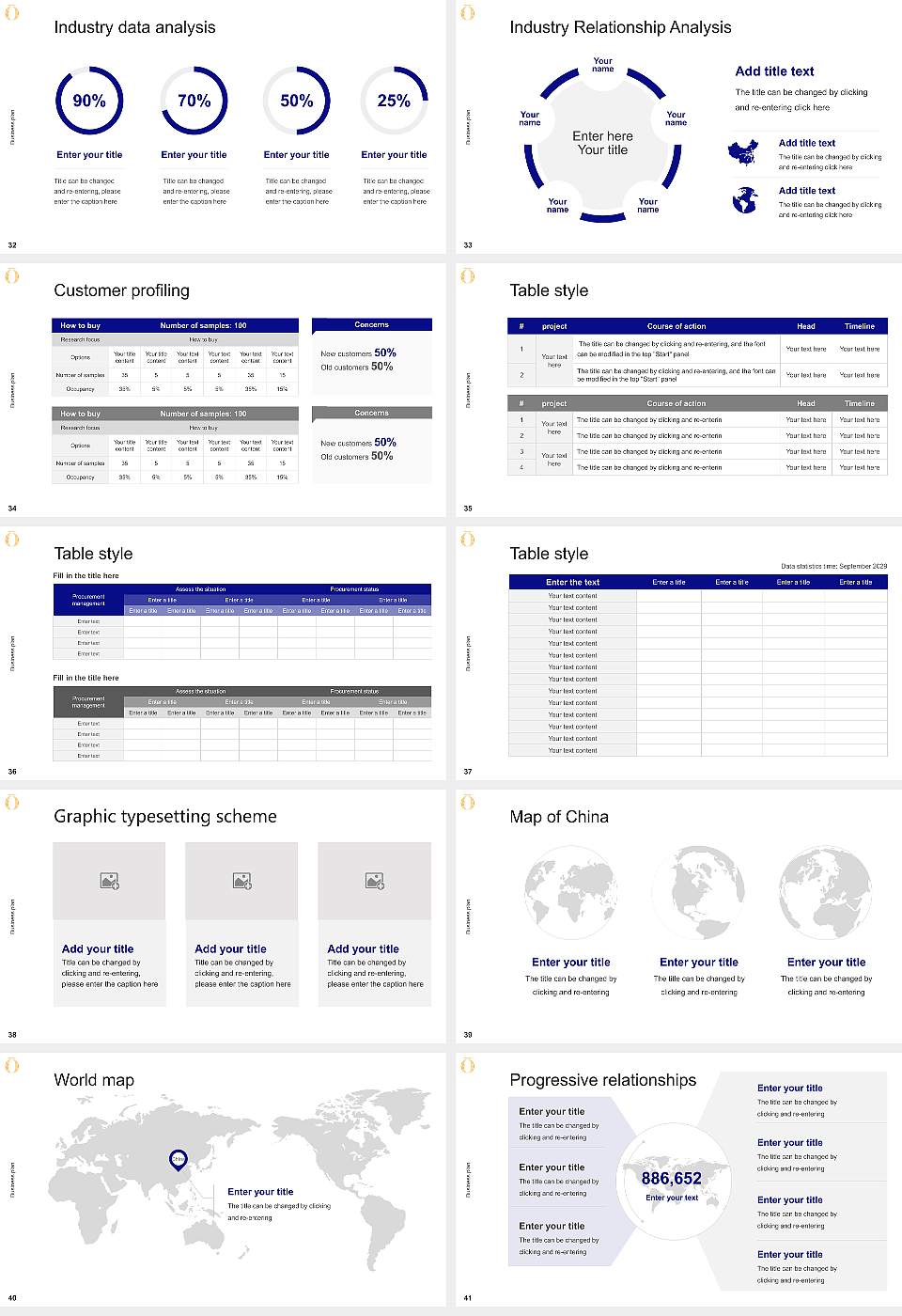Click the first image placeholder icon in Graphic typesetting scheme

point(110,881)
